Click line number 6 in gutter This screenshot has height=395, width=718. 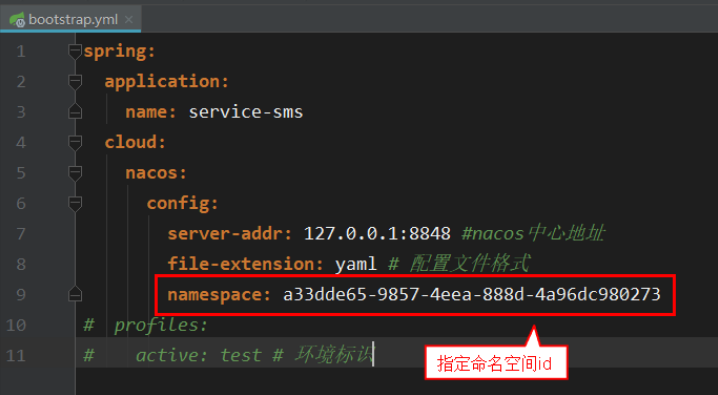[x=21, y=203]
